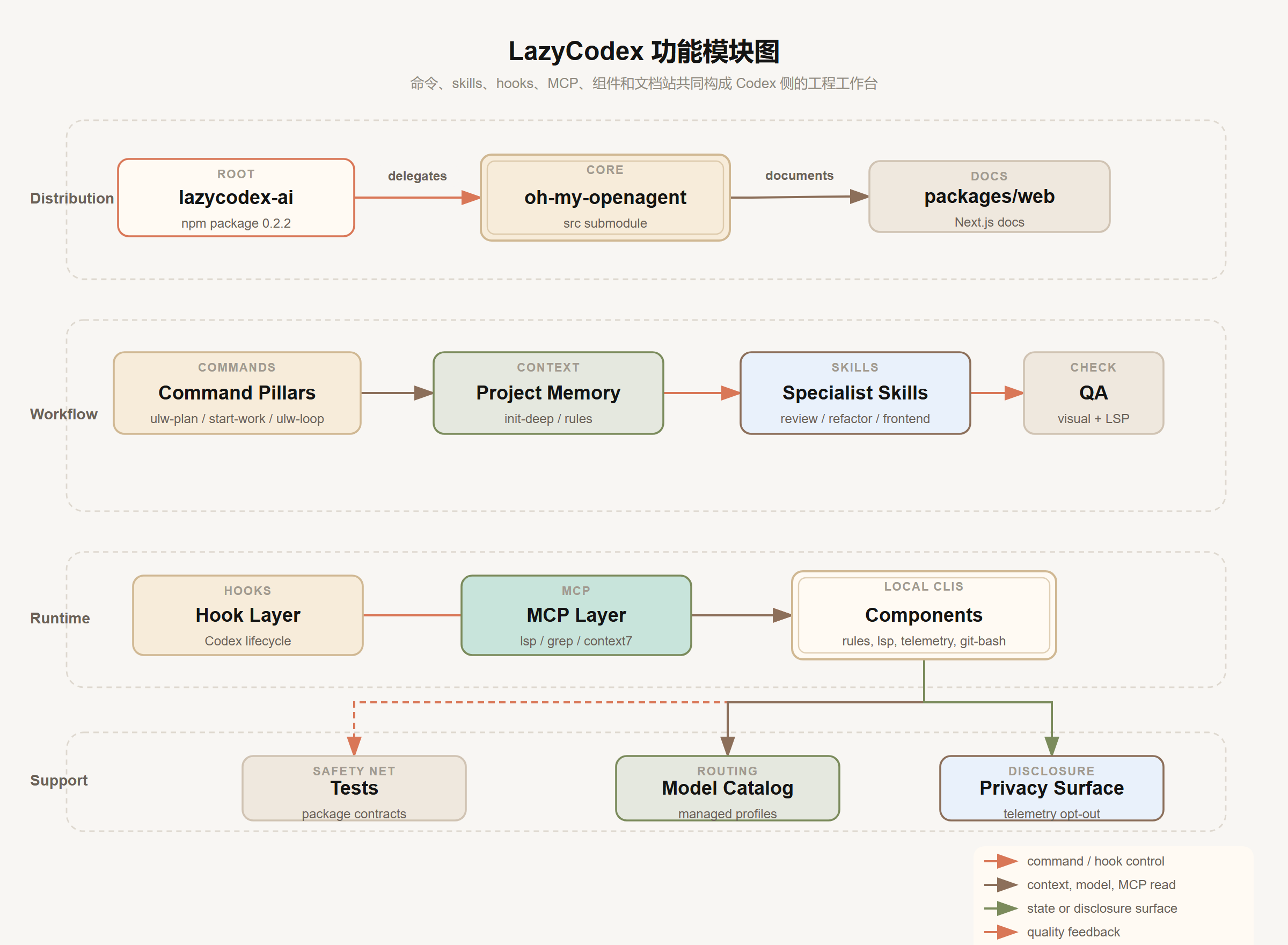Viewport: 1288px width, 945px height.
Task: Click 'command / hook control' legend text
Action: (x=1095, y=861)
